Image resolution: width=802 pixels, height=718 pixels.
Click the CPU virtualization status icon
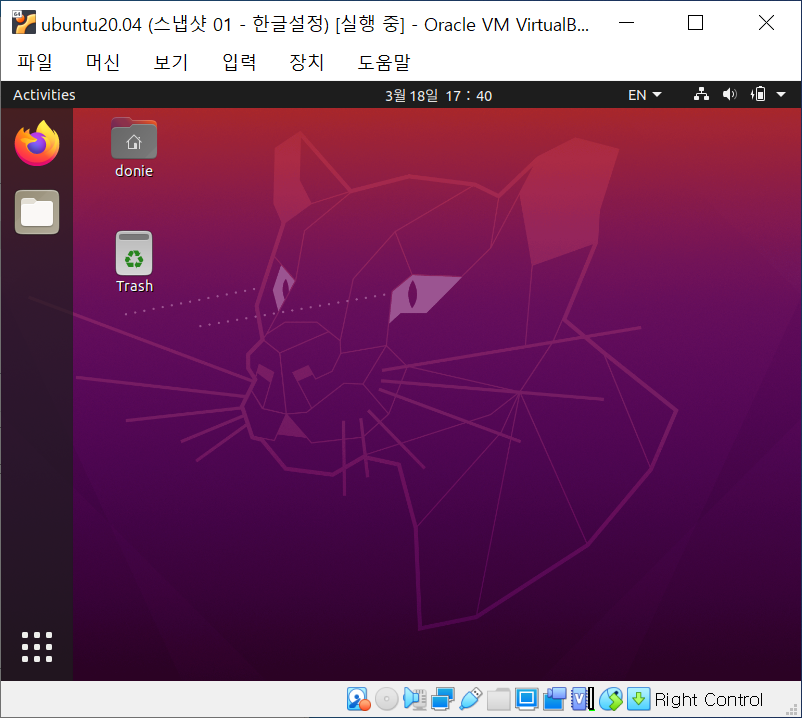pos(583,699)
